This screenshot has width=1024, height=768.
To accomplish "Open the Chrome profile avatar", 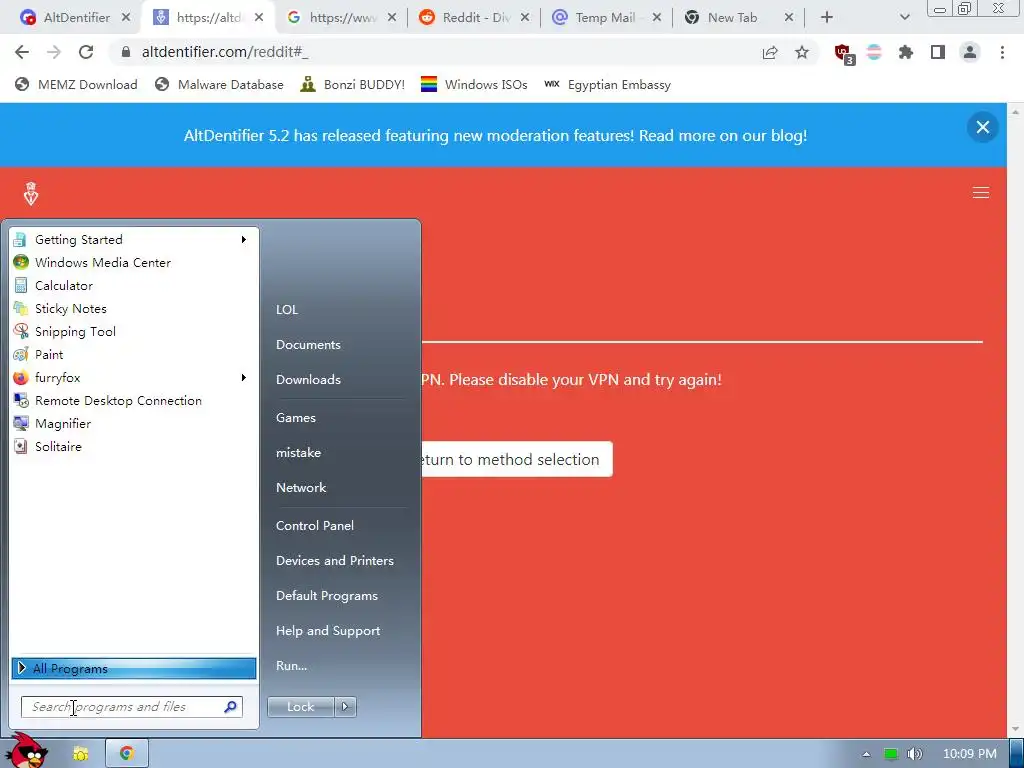I will point(970,52).
